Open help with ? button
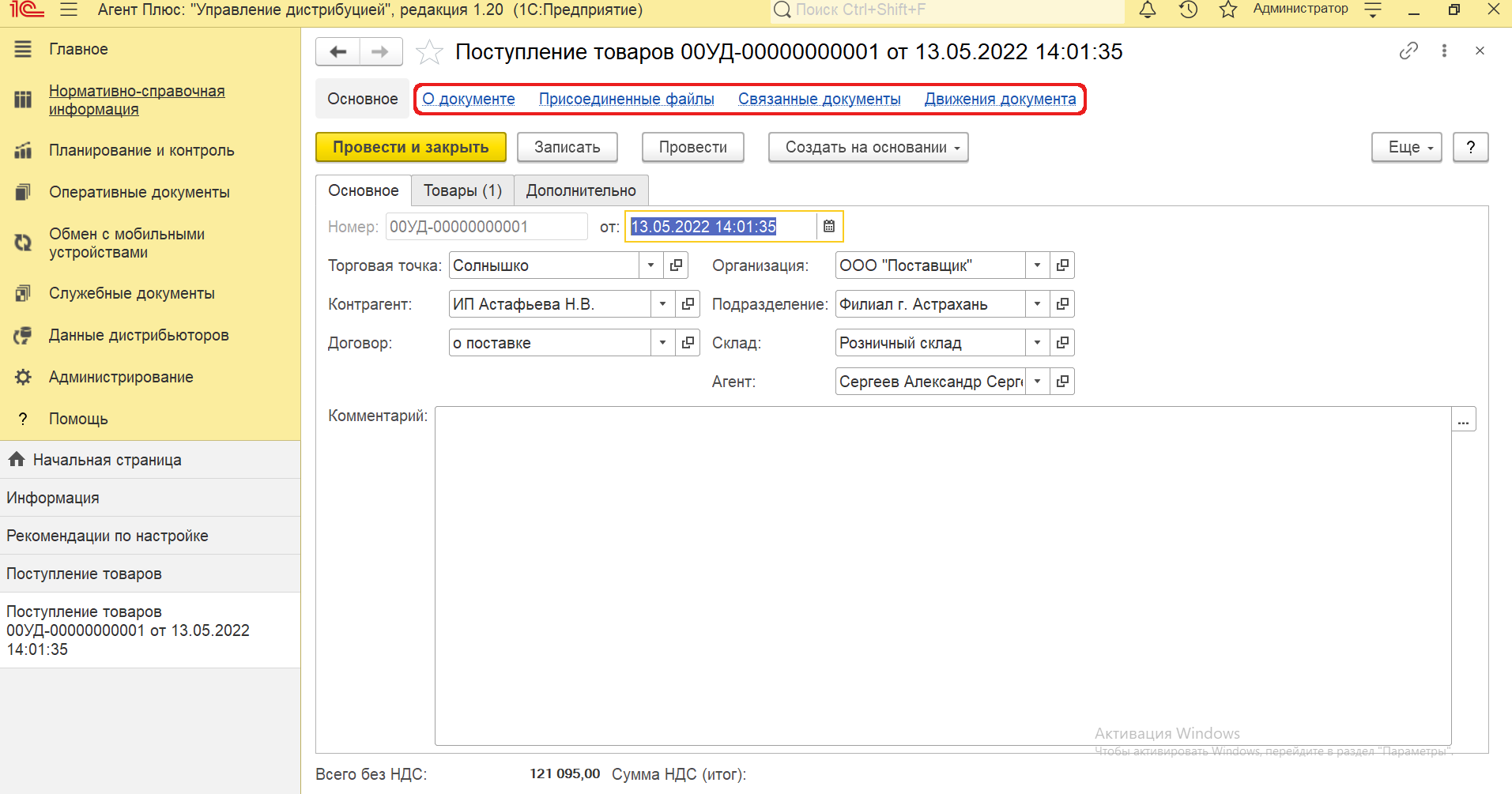The height and width of the screenshot is (794, 1512). pyautogui.click(x=1470, y=147)
